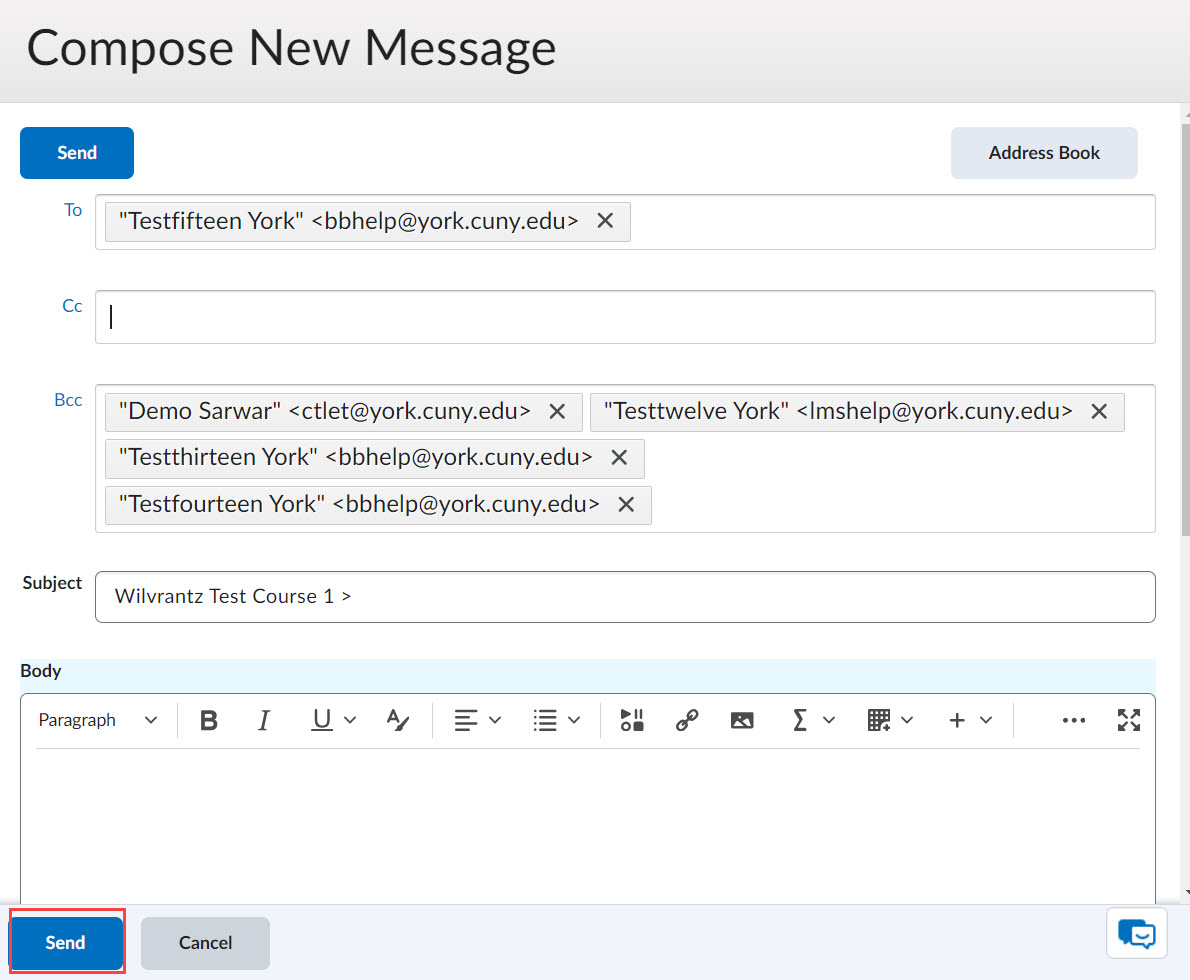Remove "Testfifteen York" from the To field

605,221
